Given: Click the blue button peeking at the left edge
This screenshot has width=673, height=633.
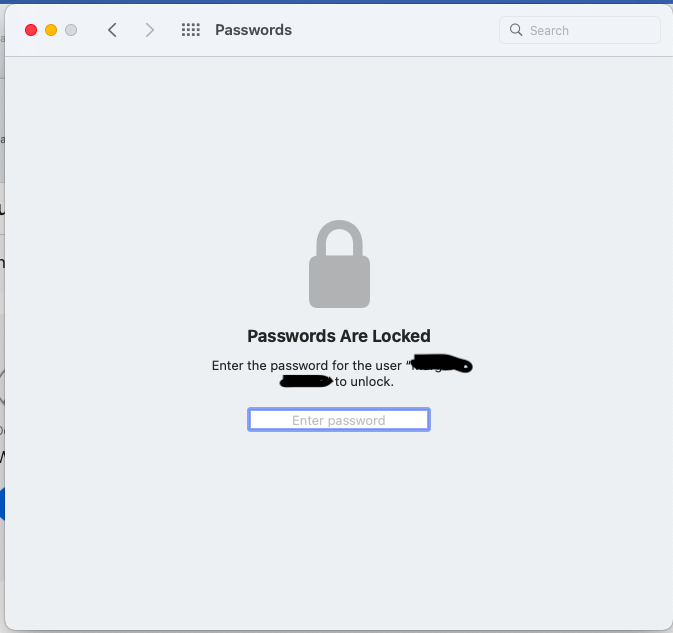Looking at the screenshot, I should pyautogui.click(x=2, y=503).
